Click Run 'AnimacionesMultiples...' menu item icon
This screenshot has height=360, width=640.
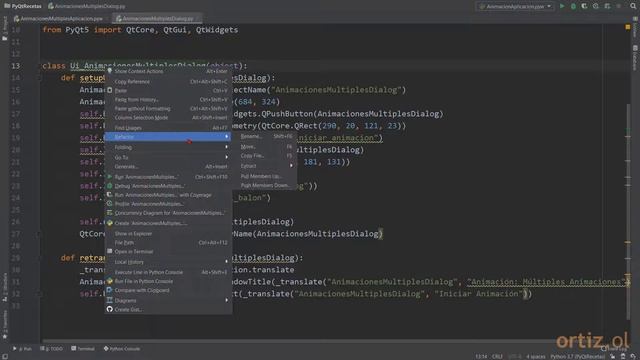click(109, 177)
